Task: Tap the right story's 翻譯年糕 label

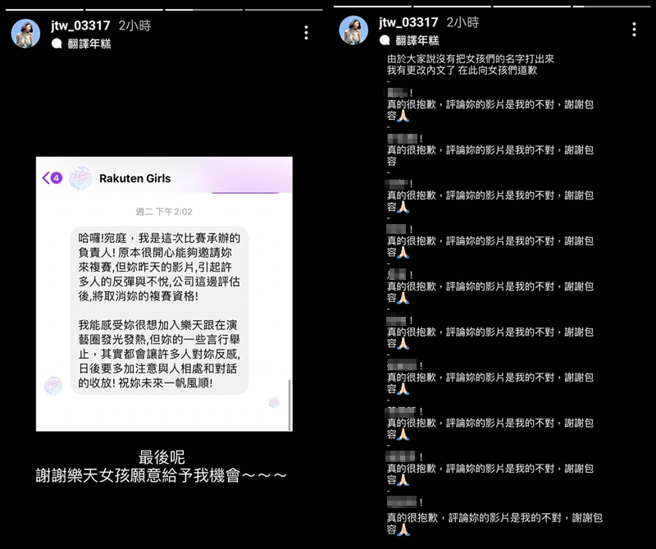Action: pyautogui.click(x=417, y=40)
